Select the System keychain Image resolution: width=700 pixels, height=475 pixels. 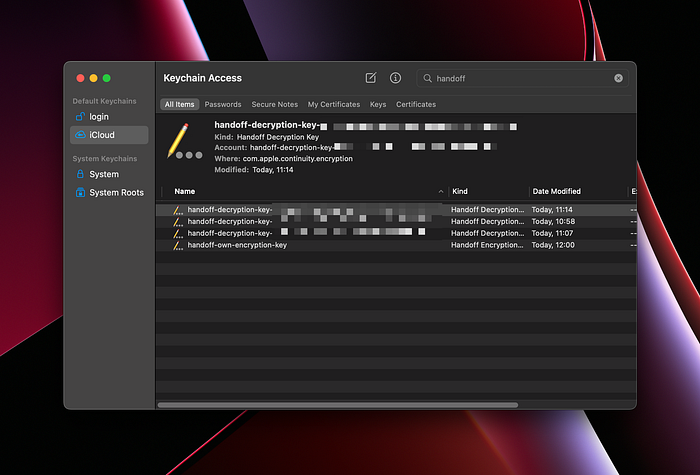pos(109,174)
